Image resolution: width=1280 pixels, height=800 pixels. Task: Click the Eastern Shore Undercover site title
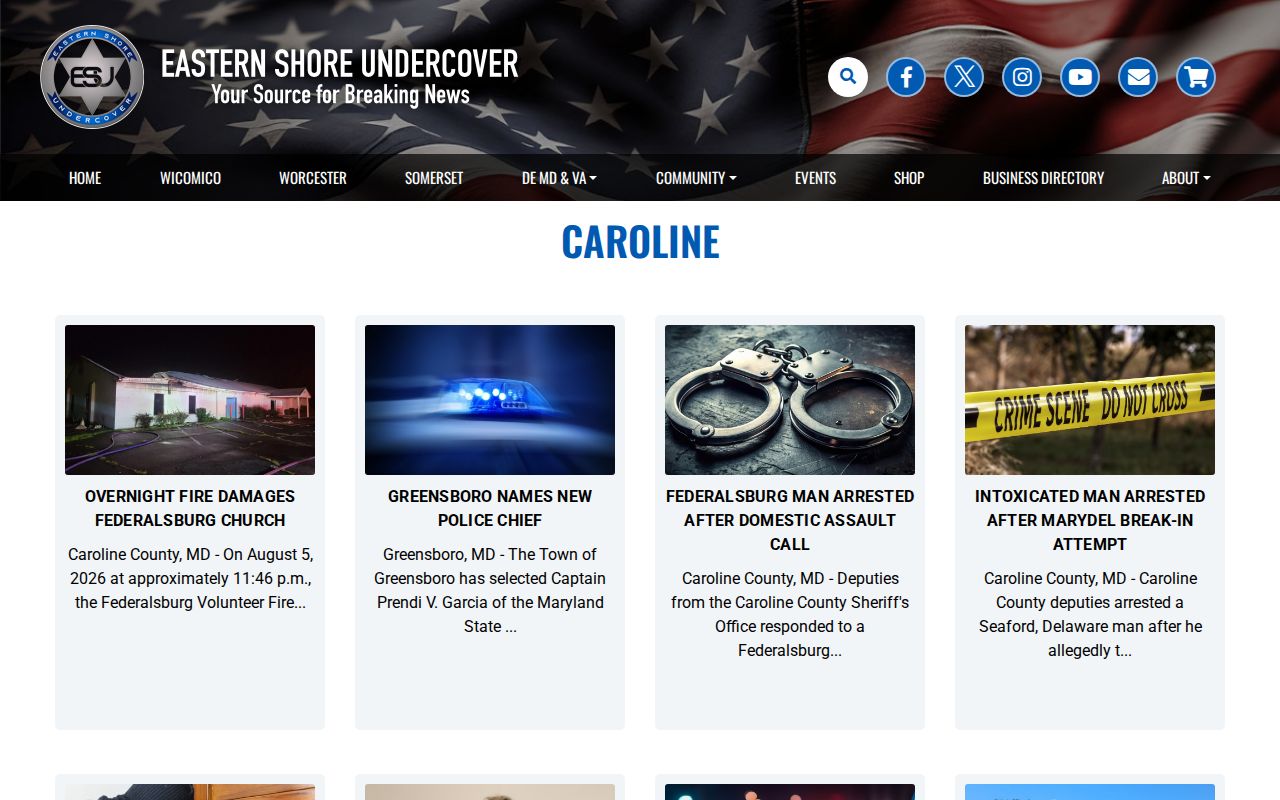pos(340,63)
